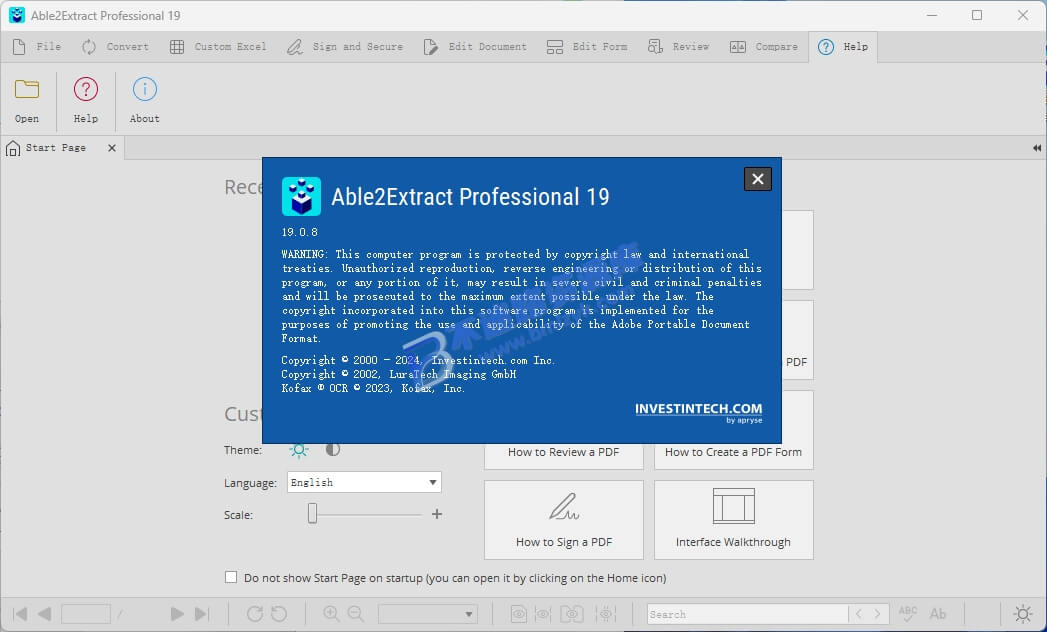Switch to the Convert tab
Viewport: 1047px width, 632px height.
click(x=116, y=47)
